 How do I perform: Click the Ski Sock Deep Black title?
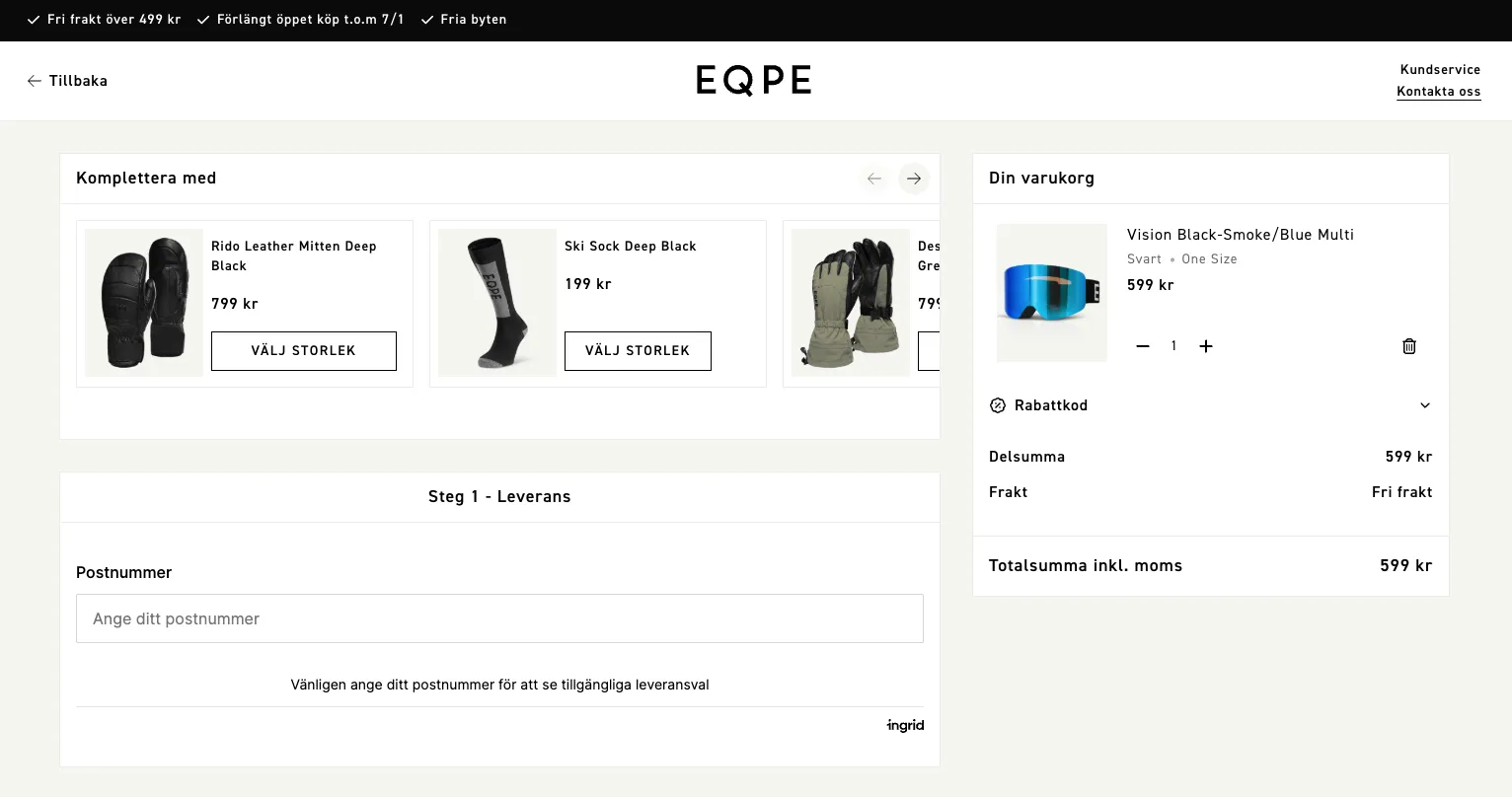(x=630, y=247)
